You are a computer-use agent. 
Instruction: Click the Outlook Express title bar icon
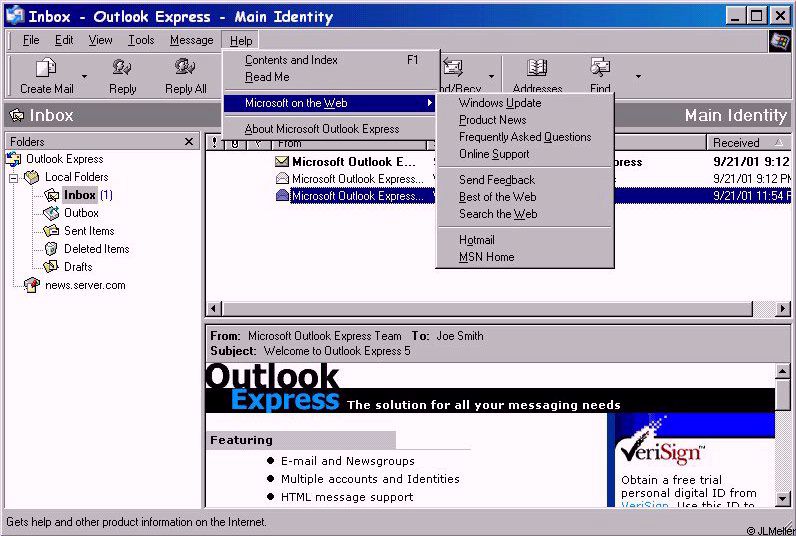tap(14, 14)
